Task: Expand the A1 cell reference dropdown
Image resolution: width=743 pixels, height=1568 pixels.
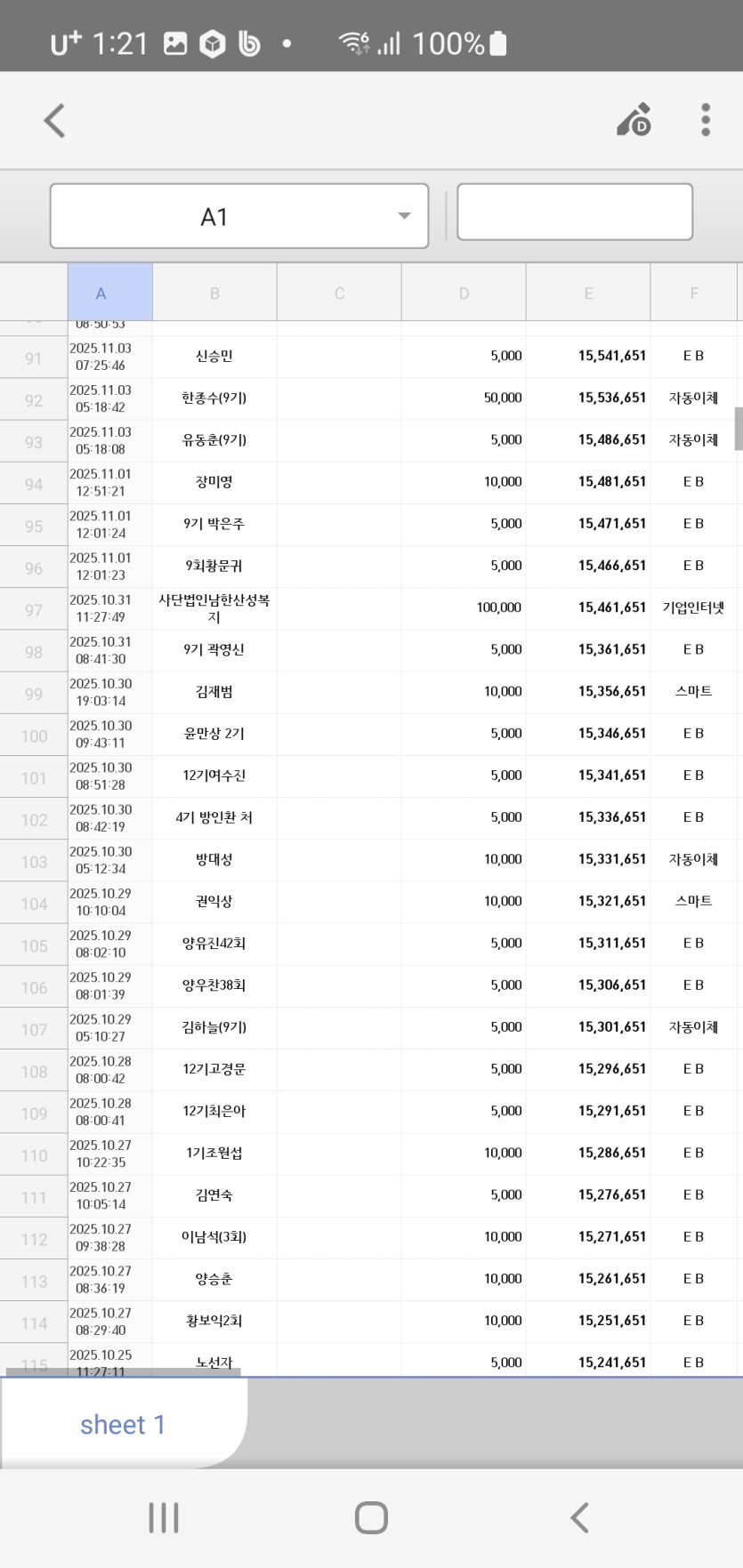Action: click(x=404, y=216)
